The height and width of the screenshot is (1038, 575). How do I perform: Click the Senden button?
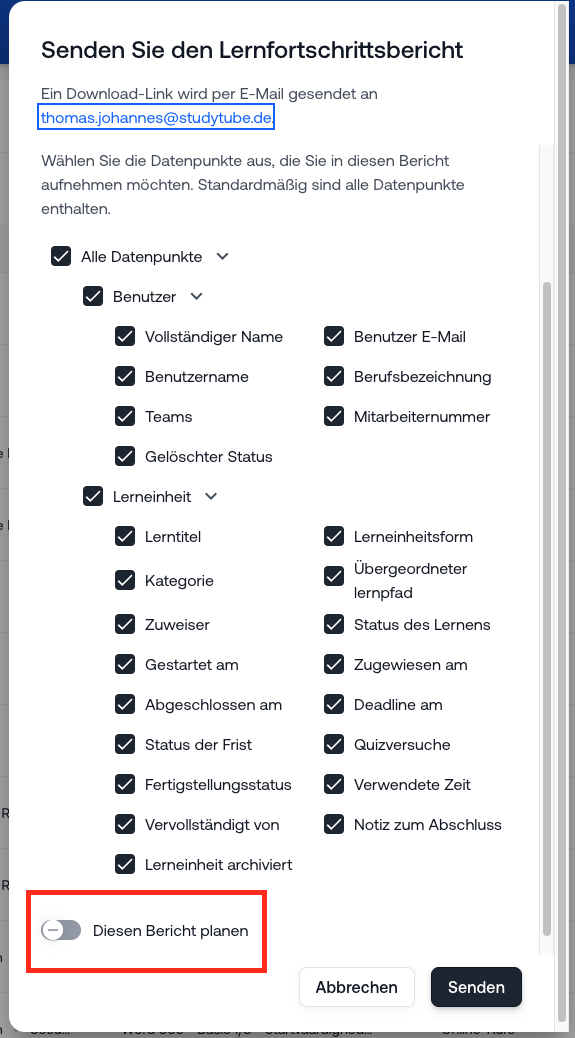[x=476, y=987]
